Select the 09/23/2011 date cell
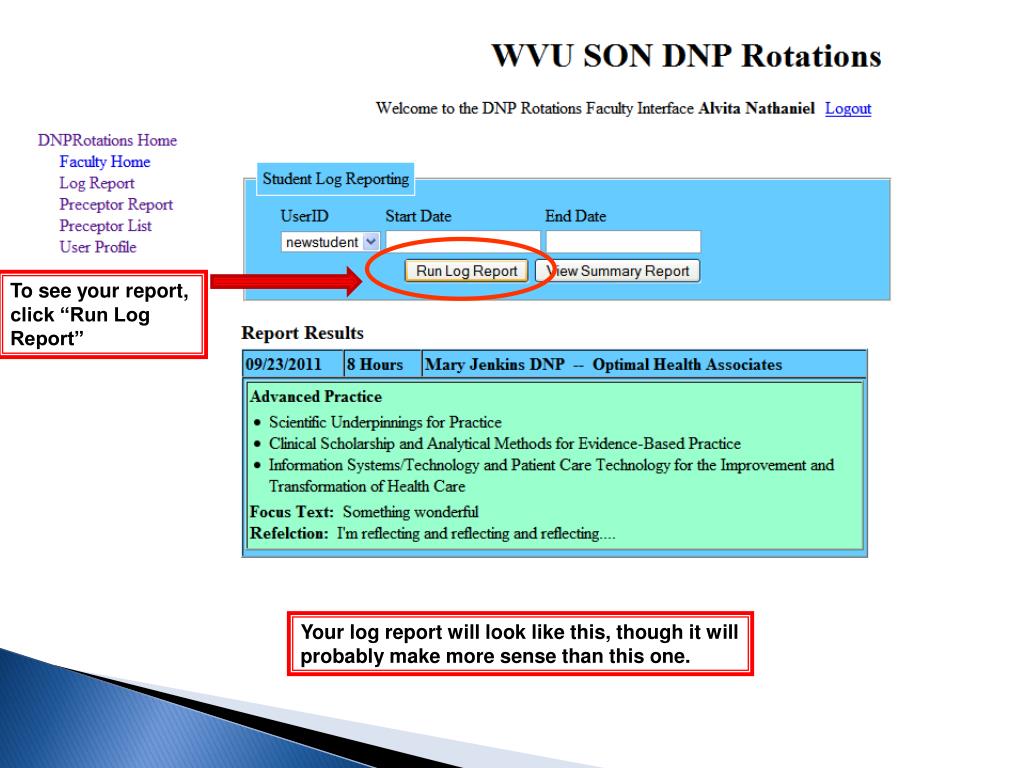1024x768 pixels. 293,364
